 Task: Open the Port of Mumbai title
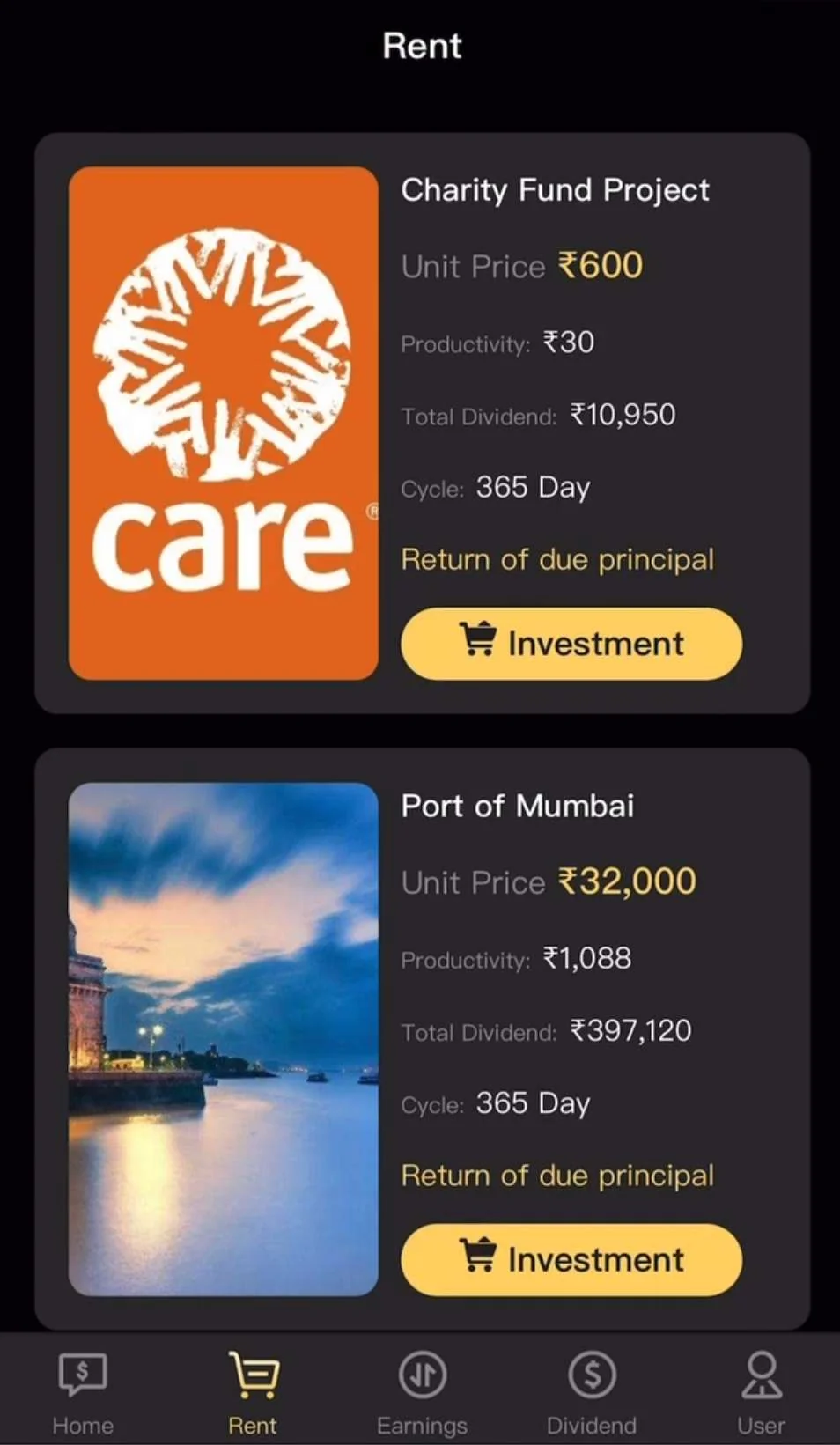(x=518, y=806)
